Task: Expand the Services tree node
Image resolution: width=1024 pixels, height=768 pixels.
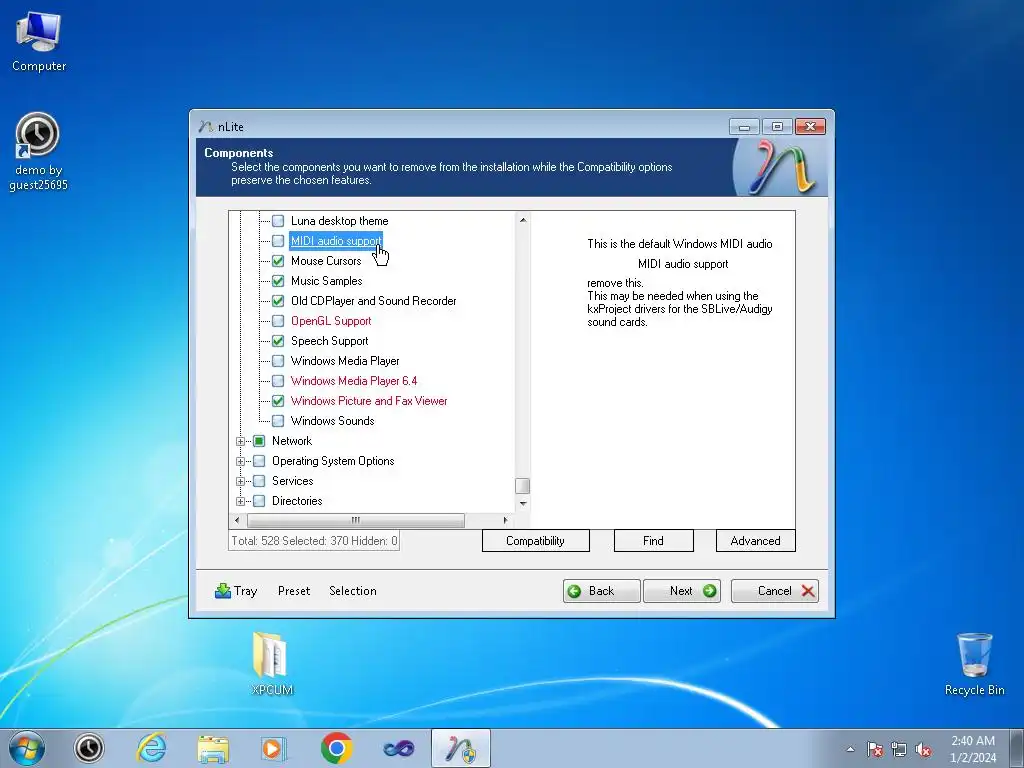Action: [x=240, y=481]
